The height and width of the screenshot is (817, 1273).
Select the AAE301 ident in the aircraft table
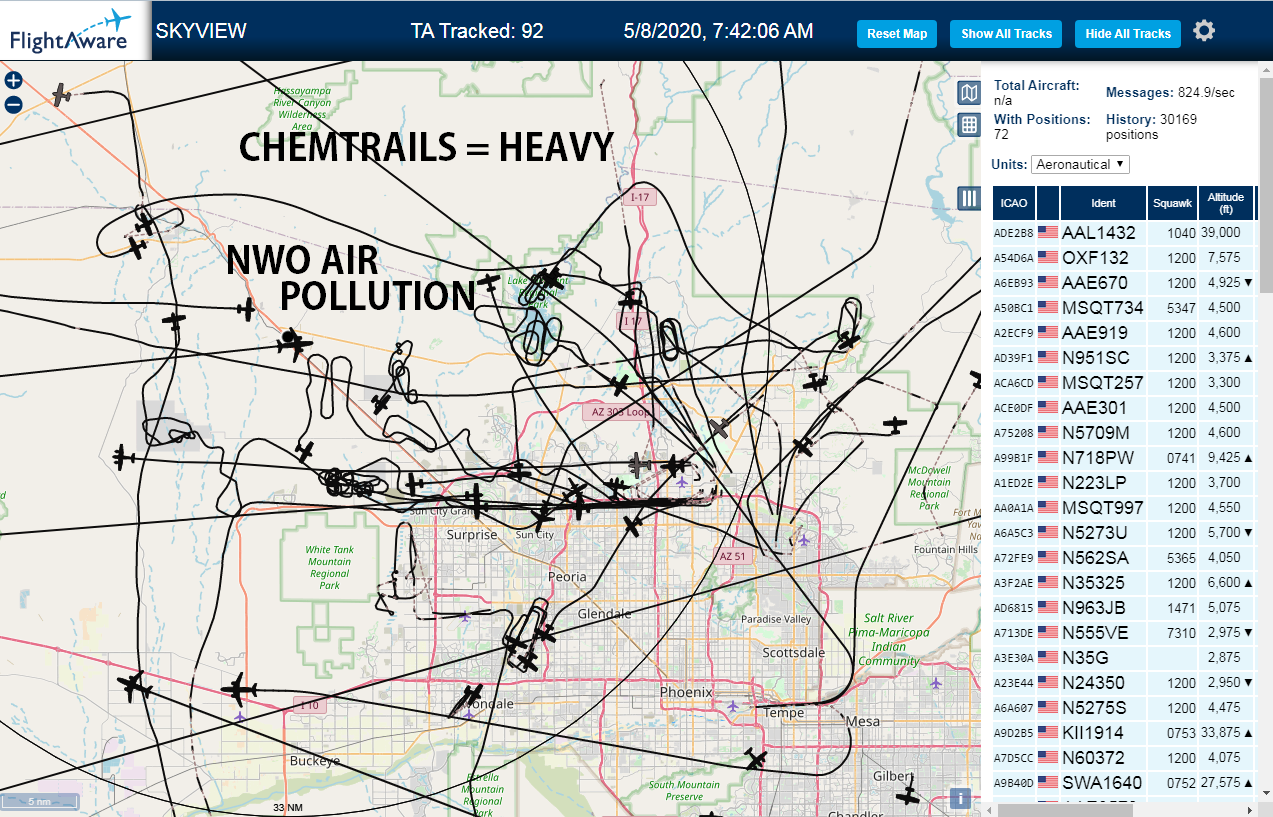click(x=1095, y=407)
